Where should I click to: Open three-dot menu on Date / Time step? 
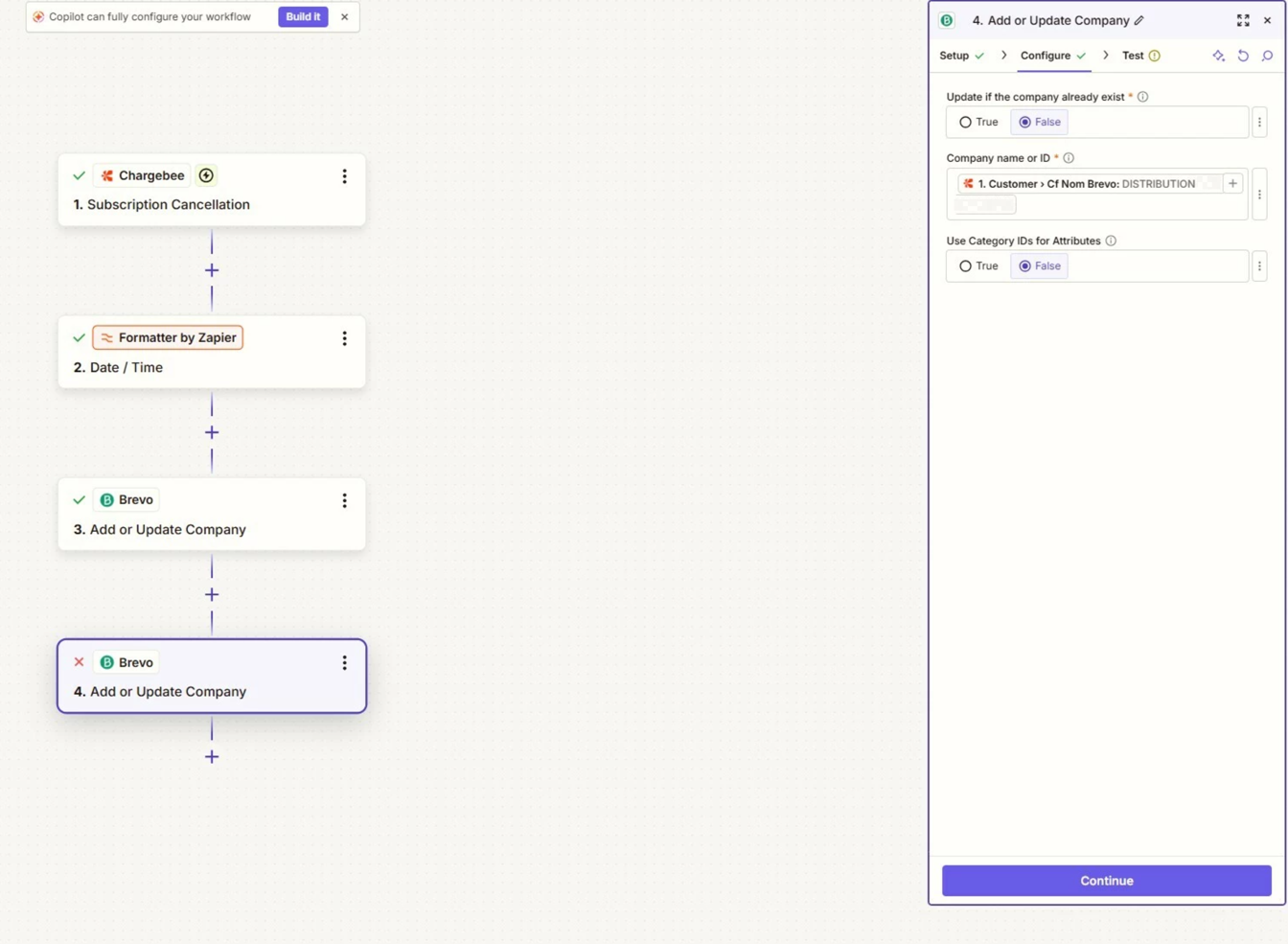[344, 338]
